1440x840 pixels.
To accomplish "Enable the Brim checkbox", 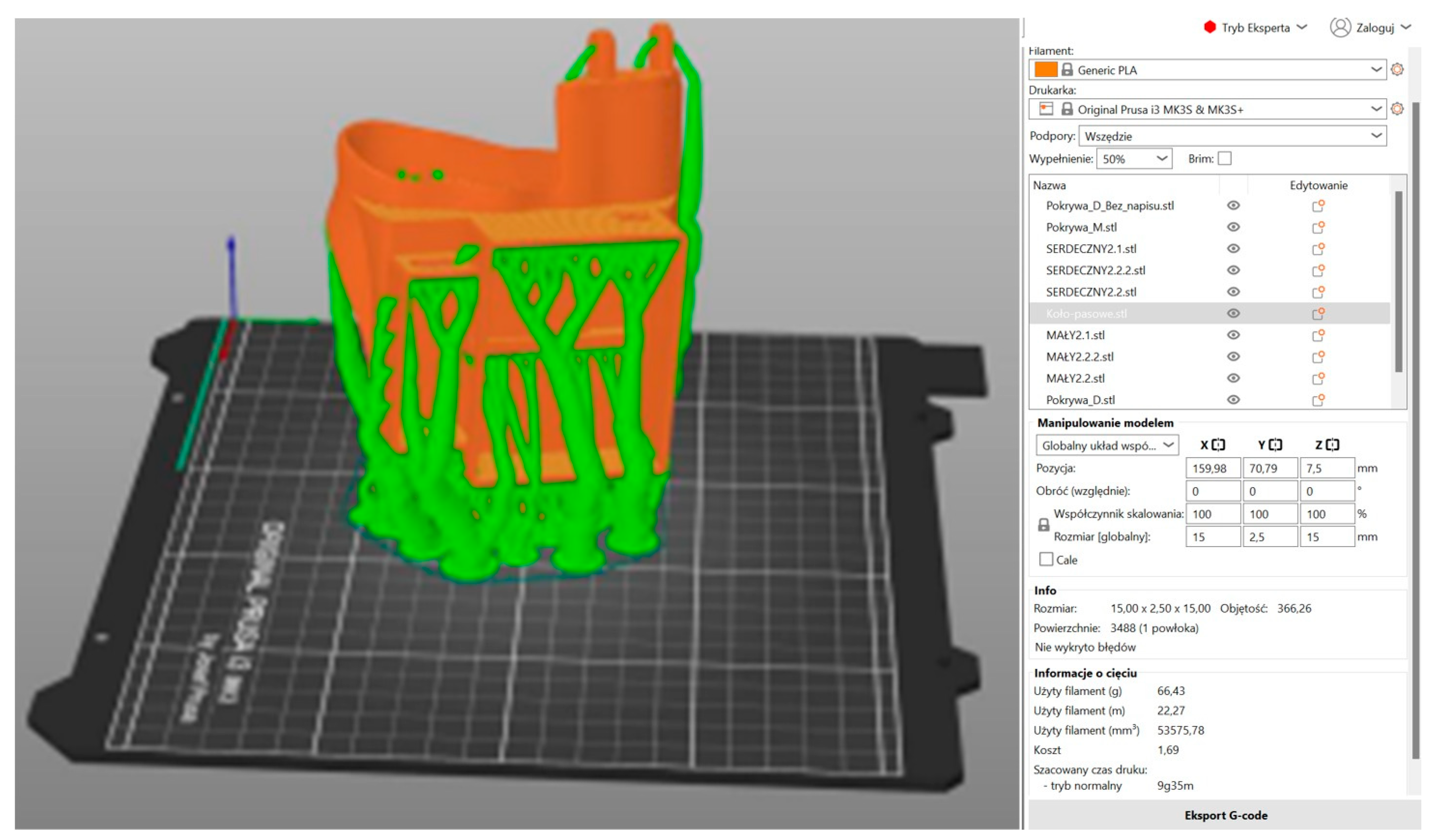I will click(x=1225, y=158).
